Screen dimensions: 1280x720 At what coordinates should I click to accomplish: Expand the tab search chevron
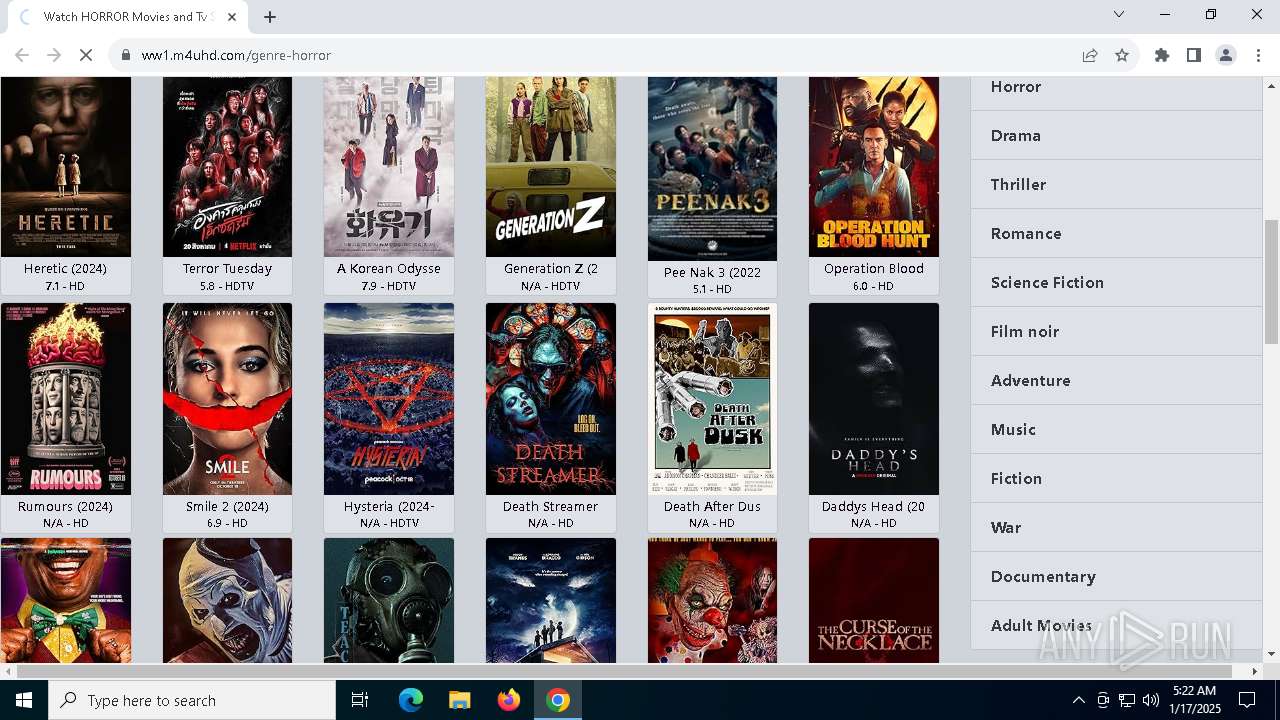[1119, 14]
